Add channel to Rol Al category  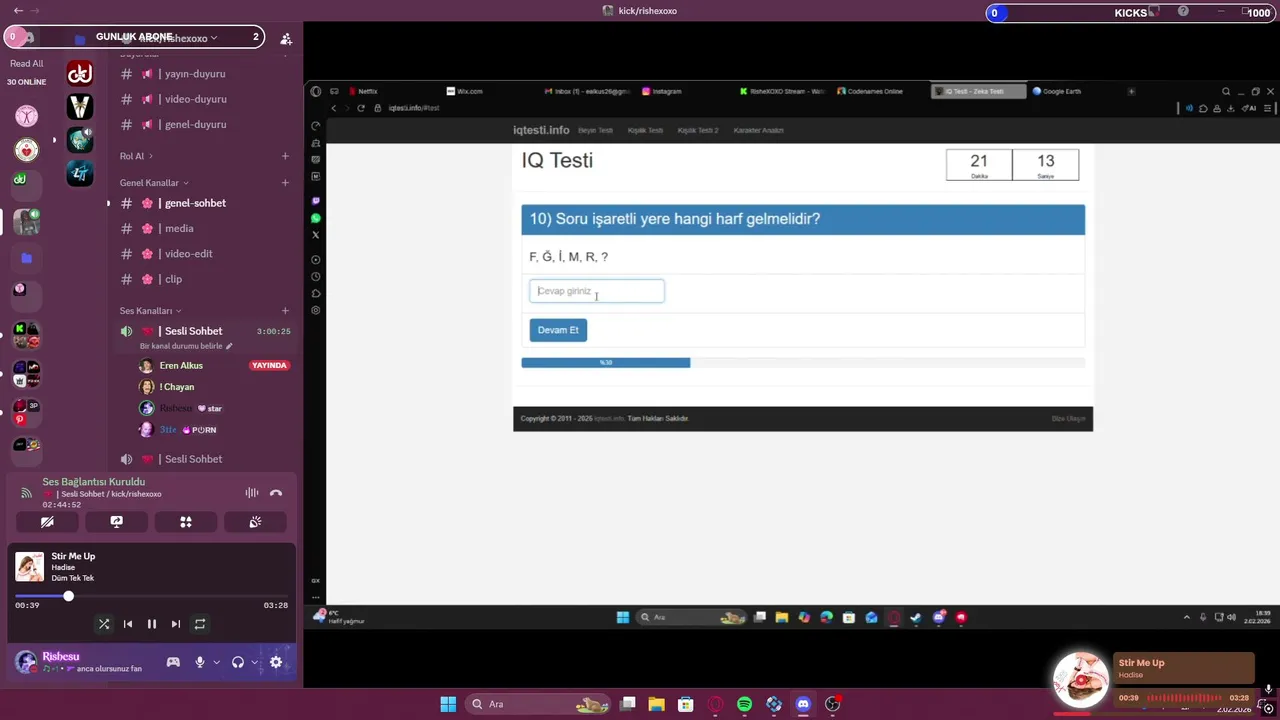coord(285,156)
